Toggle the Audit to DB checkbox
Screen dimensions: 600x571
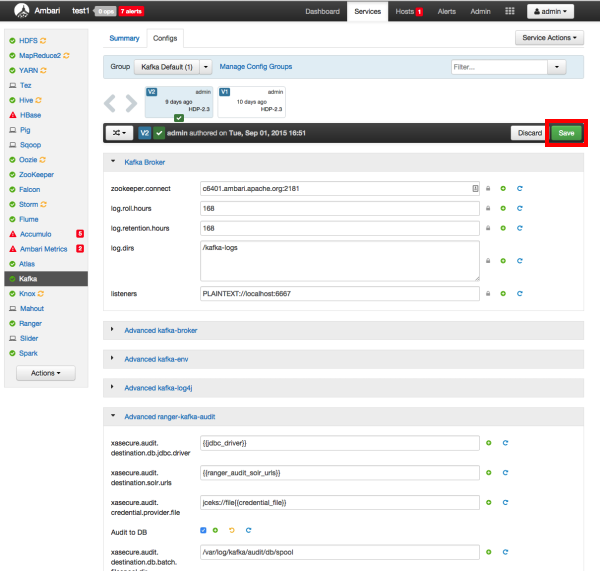click(x=203, y=530)
